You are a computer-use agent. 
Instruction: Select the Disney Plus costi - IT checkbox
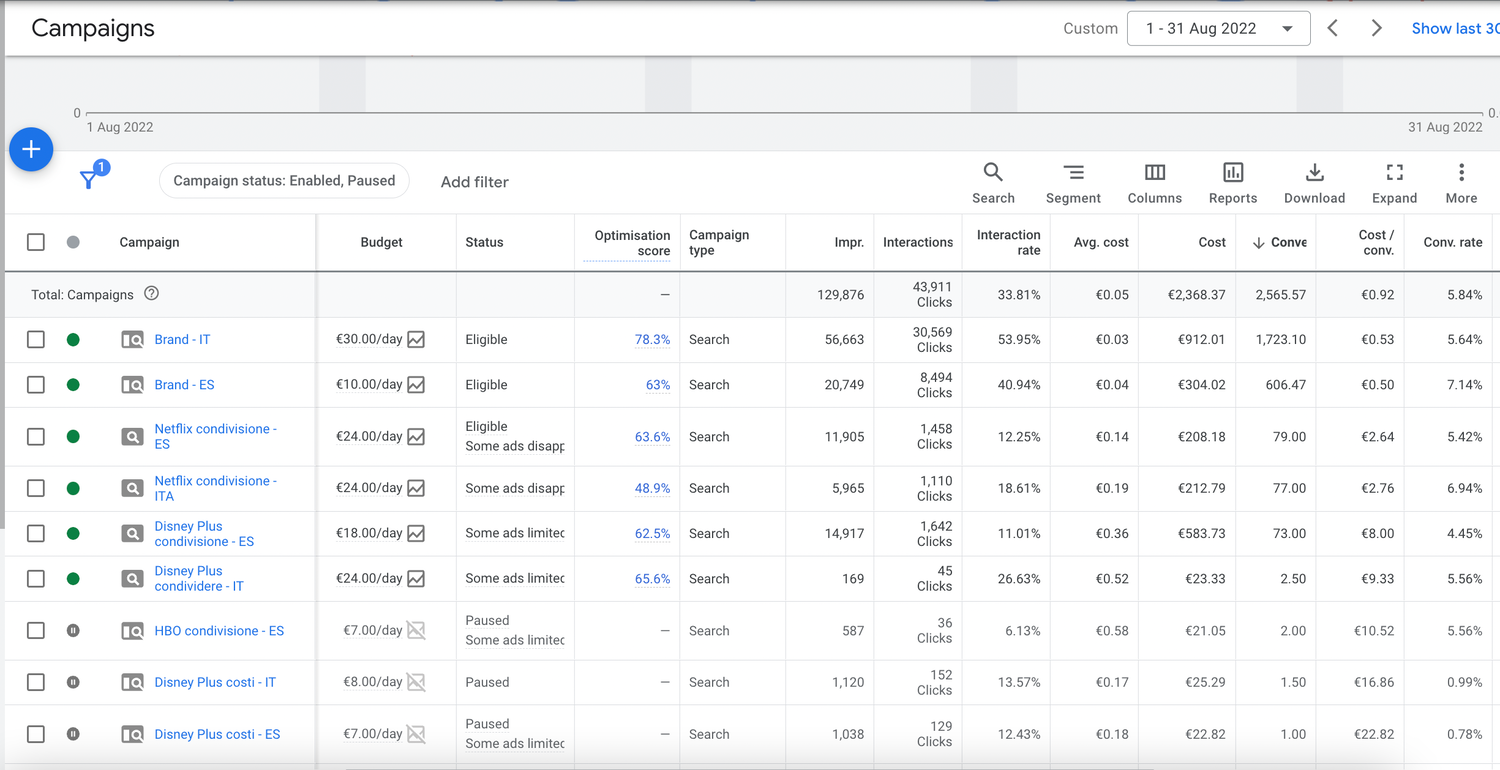[36, 683]
